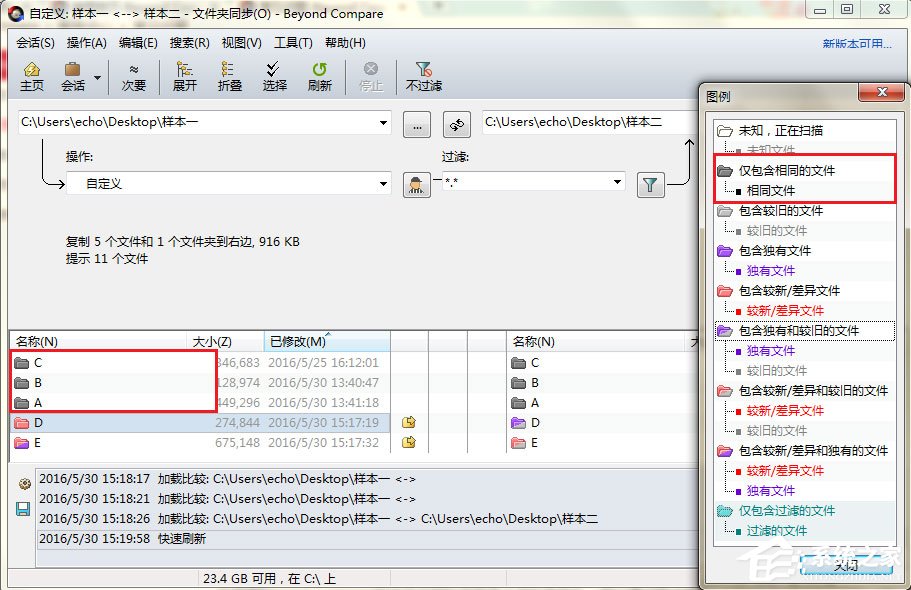This screenshot has height=590, width=911.
Task: Click the 停止 (Stop) icon
Action: (x=370, y=77)
